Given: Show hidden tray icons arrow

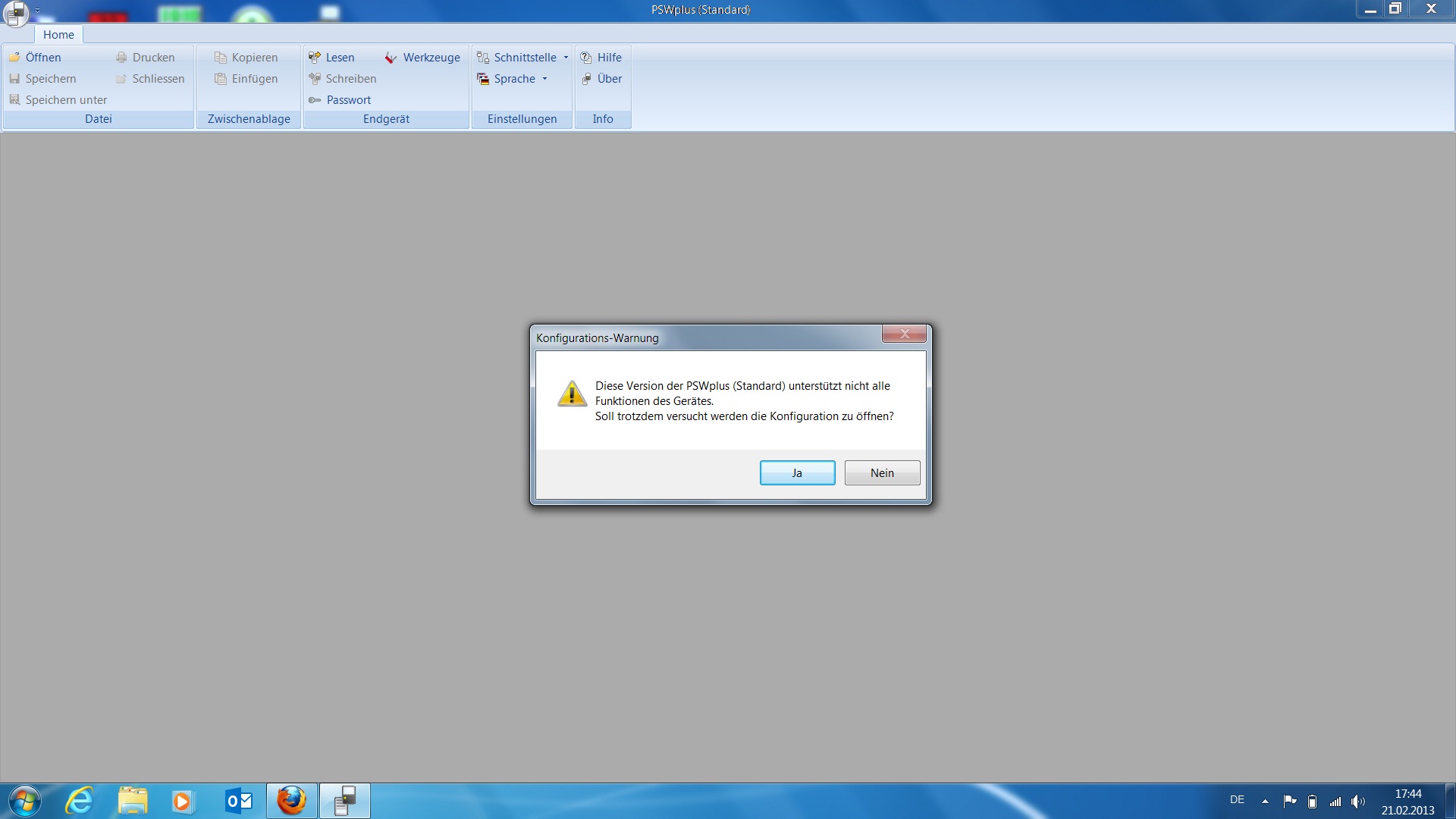Looking at the screenshot, I should tap(1265, 801).
